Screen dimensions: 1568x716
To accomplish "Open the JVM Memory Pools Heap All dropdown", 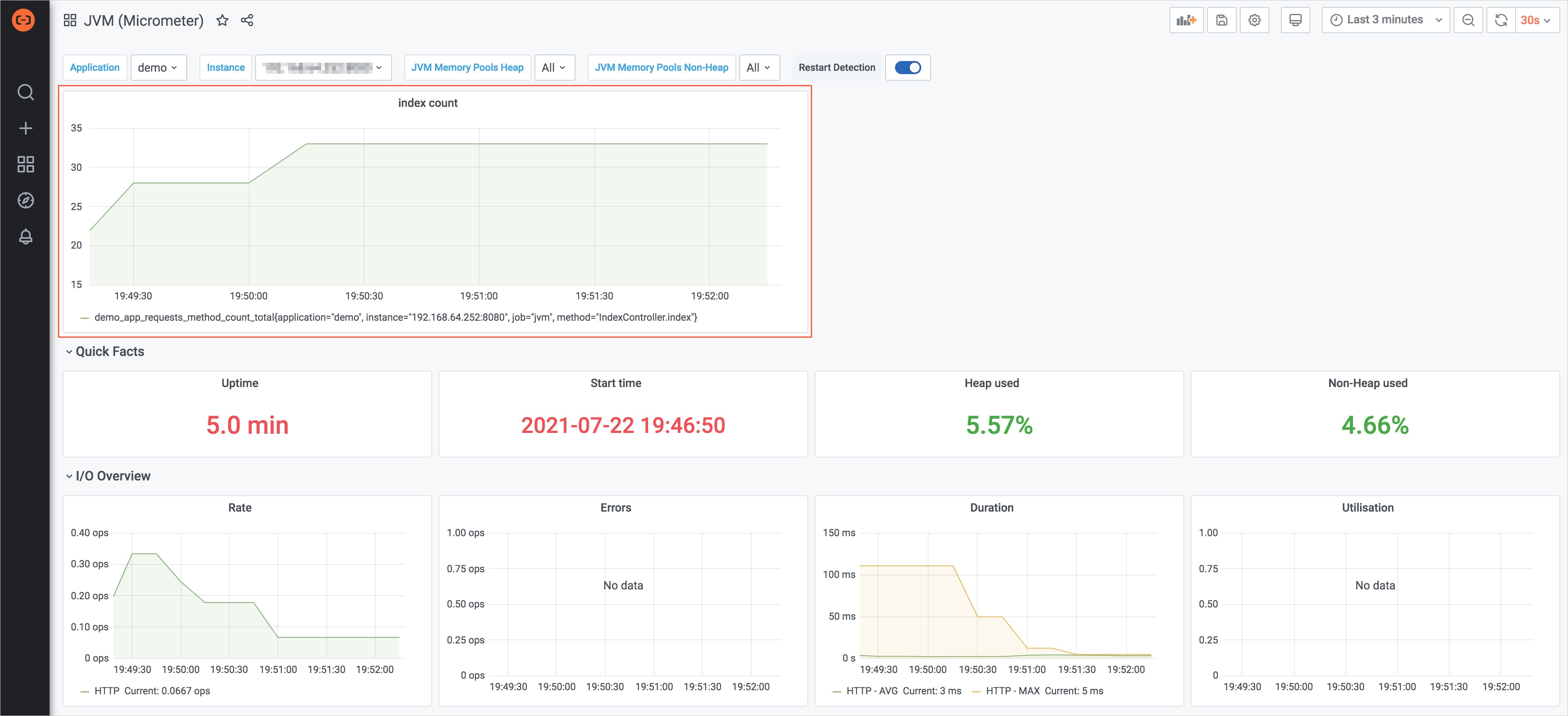I will (x=555, y=68).
